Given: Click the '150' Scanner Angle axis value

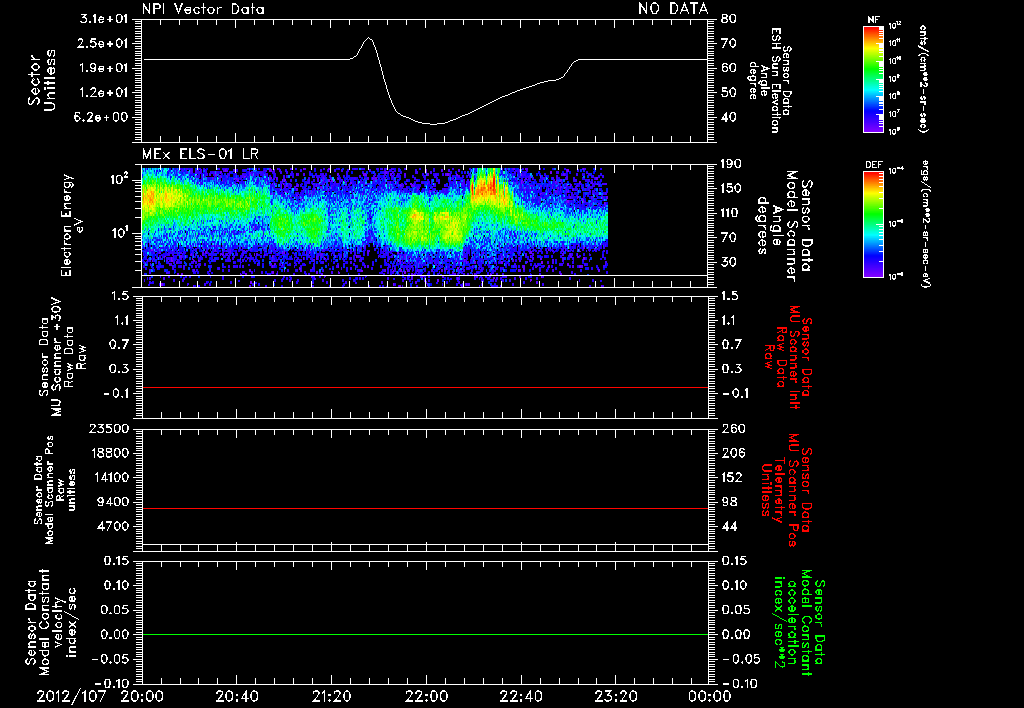Looking at the screenshot, I should tap(731, 188).
